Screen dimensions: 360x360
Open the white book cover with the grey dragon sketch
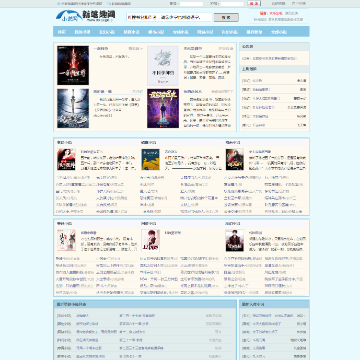(x=163, y=66)
